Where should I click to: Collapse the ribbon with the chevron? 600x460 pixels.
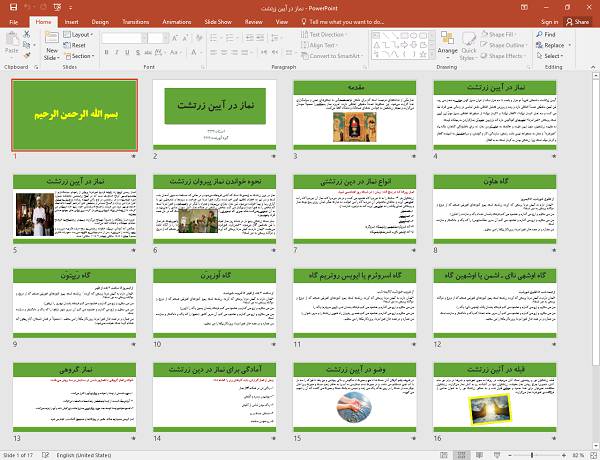[593, 67]
